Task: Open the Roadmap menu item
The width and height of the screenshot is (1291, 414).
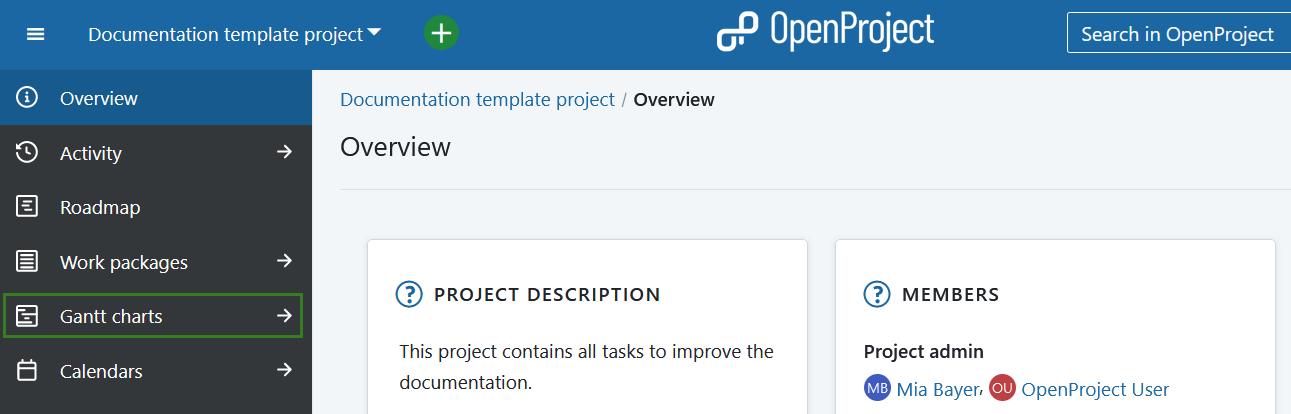Action: (100, 208)
